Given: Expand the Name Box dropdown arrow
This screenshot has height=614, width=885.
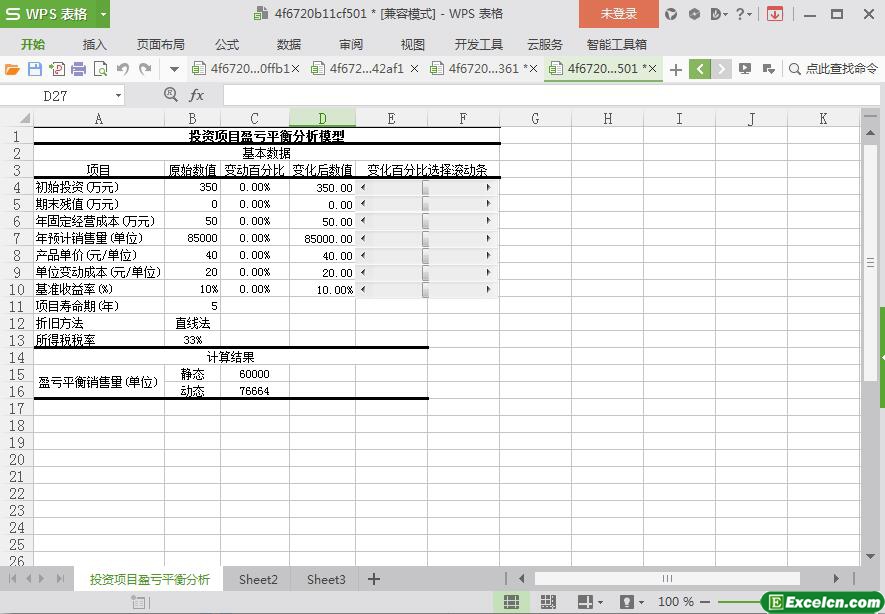Looking at the screenshot, I should 119,95.
